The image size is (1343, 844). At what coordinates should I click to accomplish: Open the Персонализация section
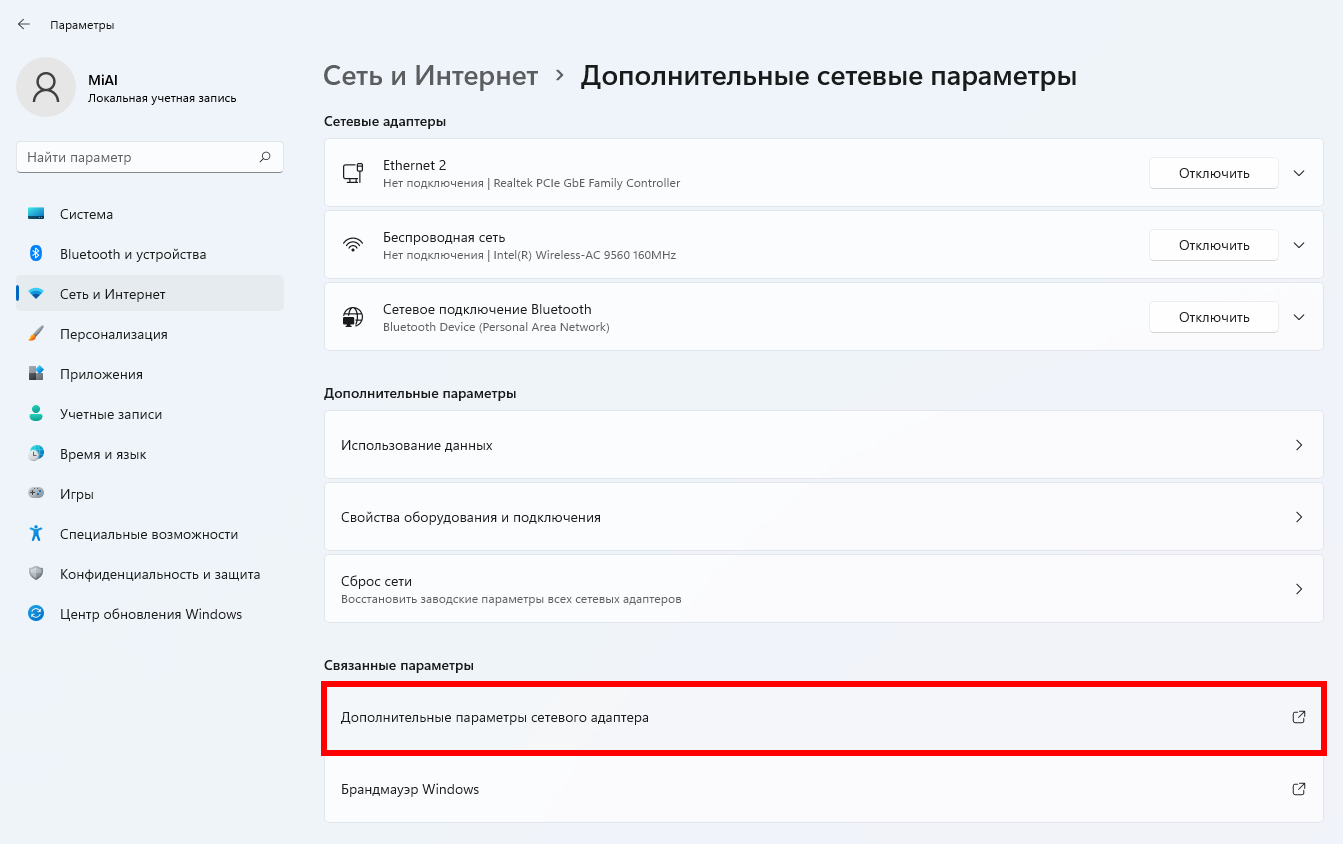pyautogui.click(x=113, y=334)
